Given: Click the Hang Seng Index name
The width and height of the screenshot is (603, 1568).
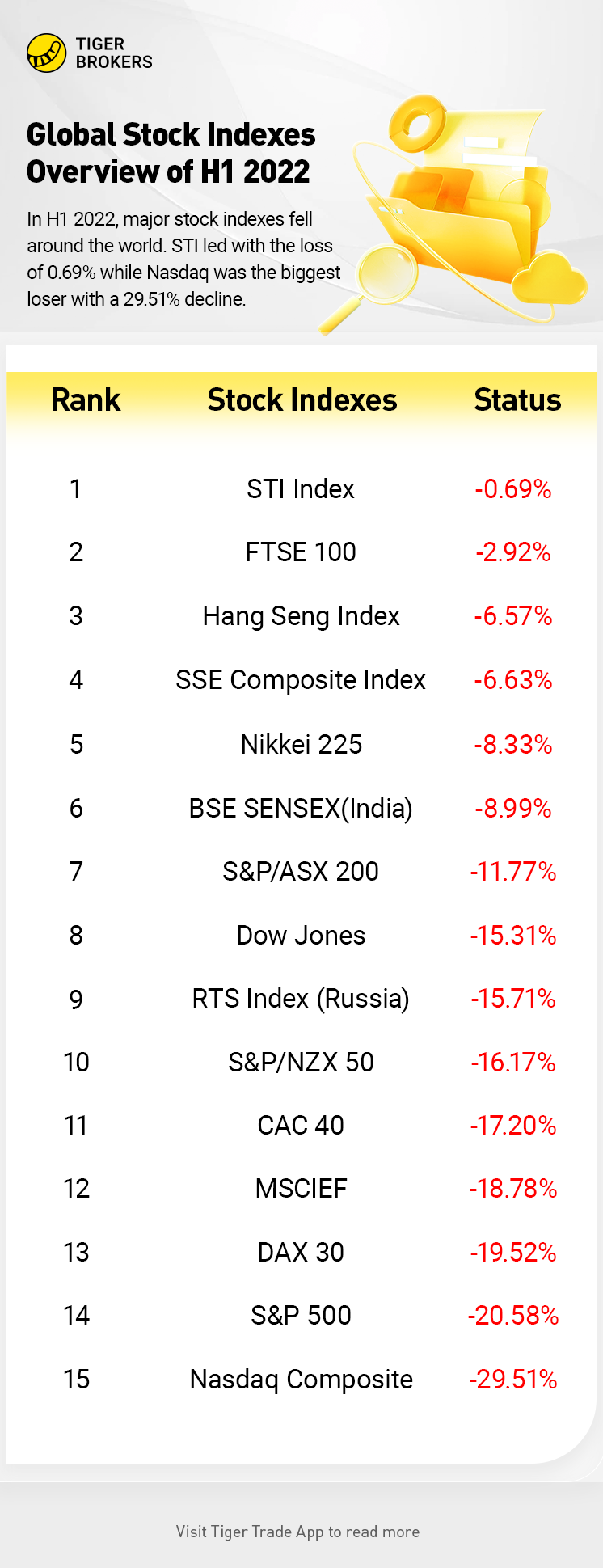Looking at the screenshot, I should [301, 616].
